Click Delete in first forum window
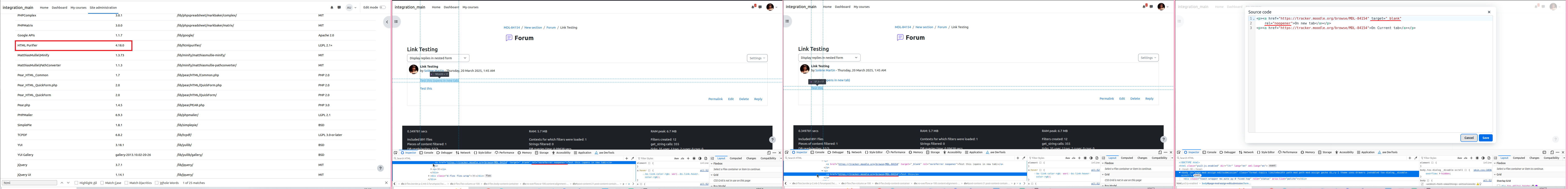Screen dimensions: 1568x189 click(744, 99)
